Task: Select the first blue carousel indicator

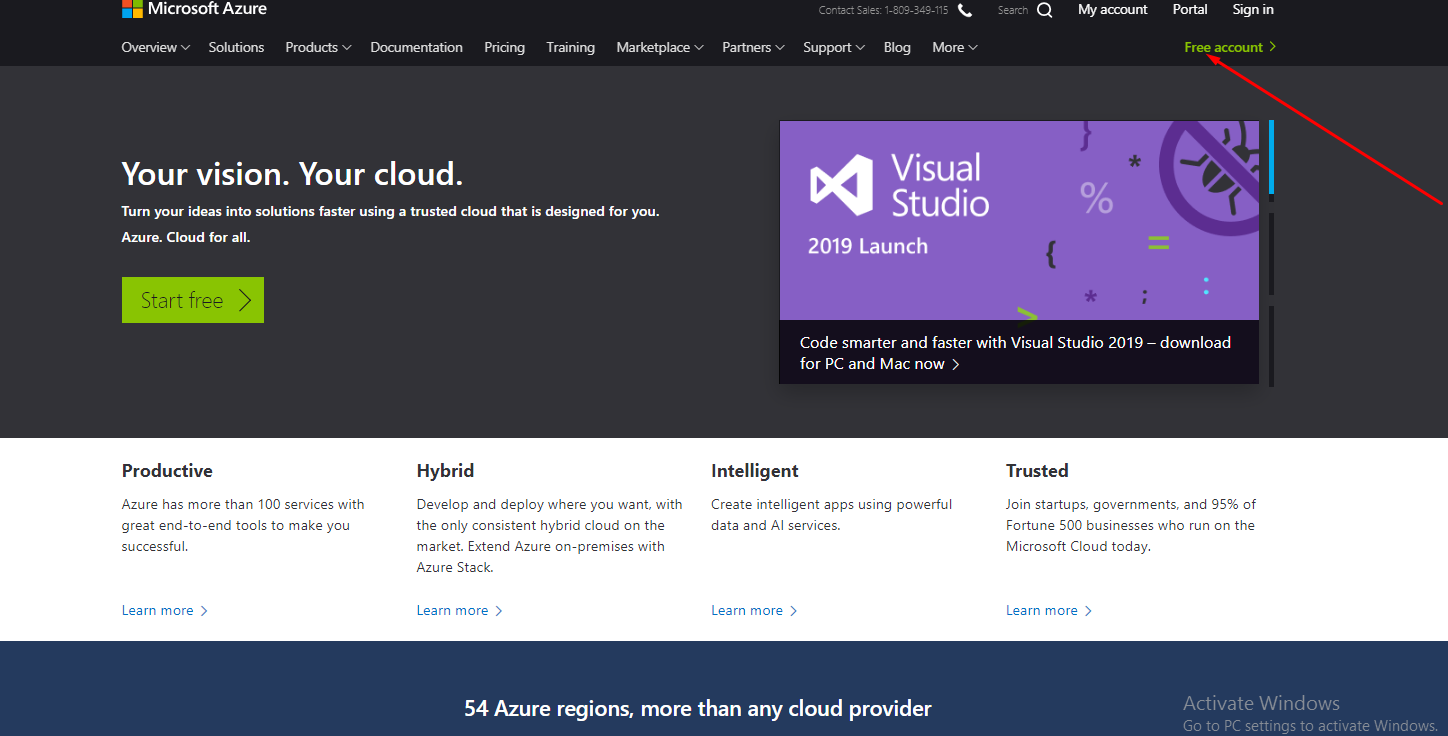Action: tap(1271, 157)
